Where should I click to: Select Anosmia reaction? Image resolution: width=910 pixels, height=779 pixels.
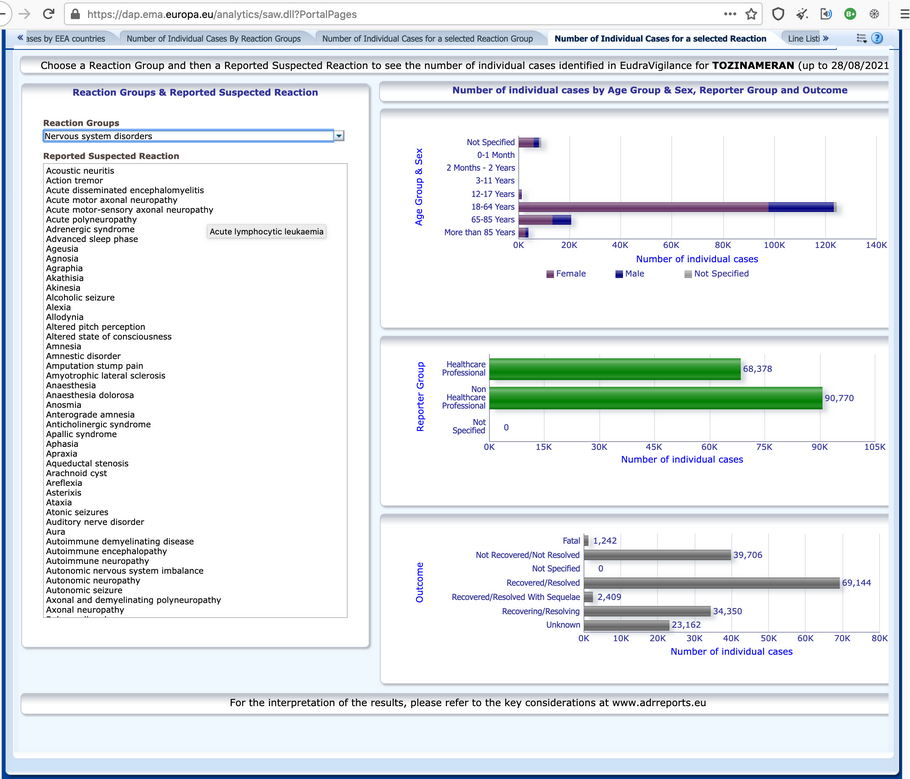(63, 405)
